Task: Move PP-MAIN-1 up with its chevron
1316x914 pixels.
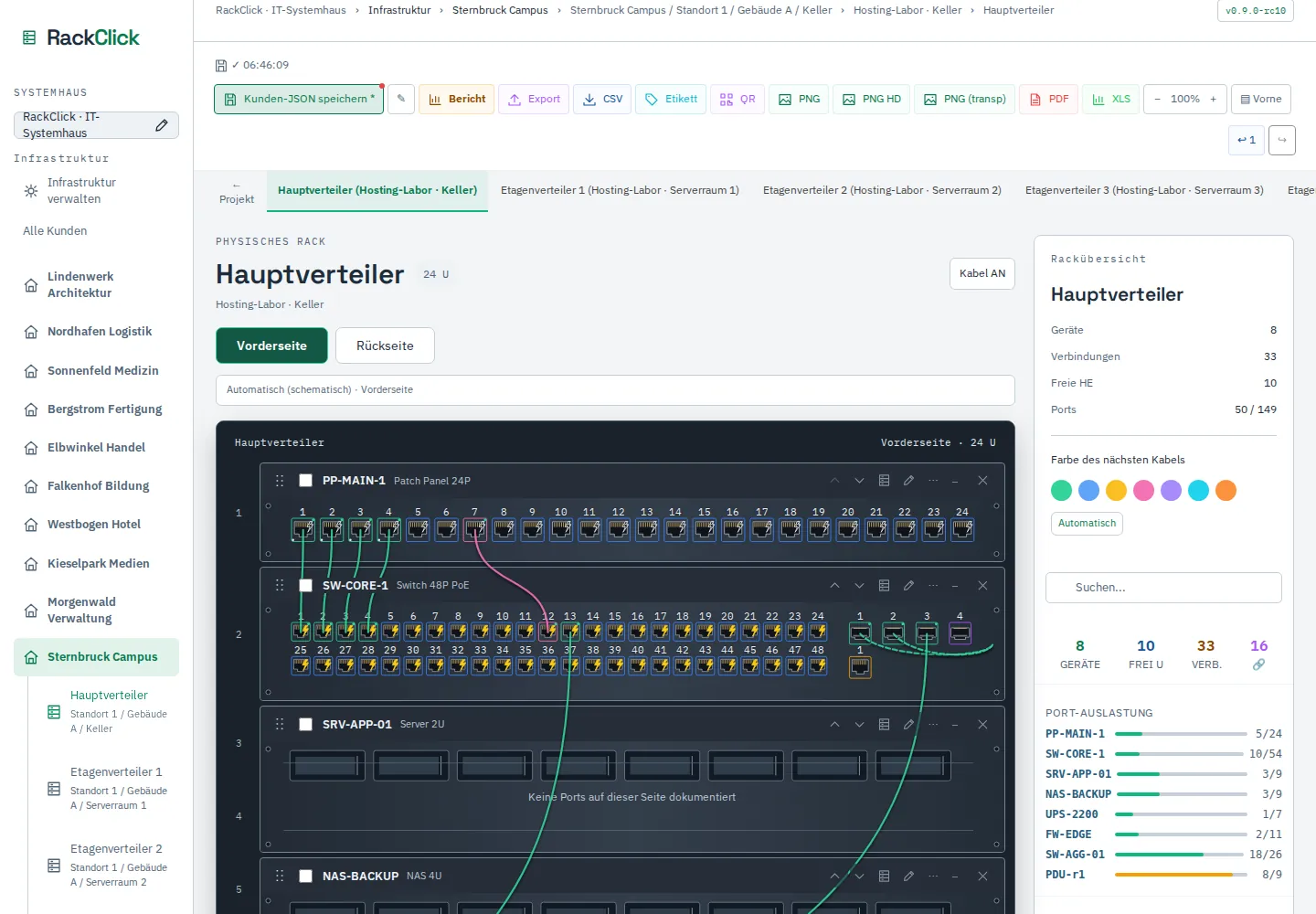Action: (x=834, y=481)
